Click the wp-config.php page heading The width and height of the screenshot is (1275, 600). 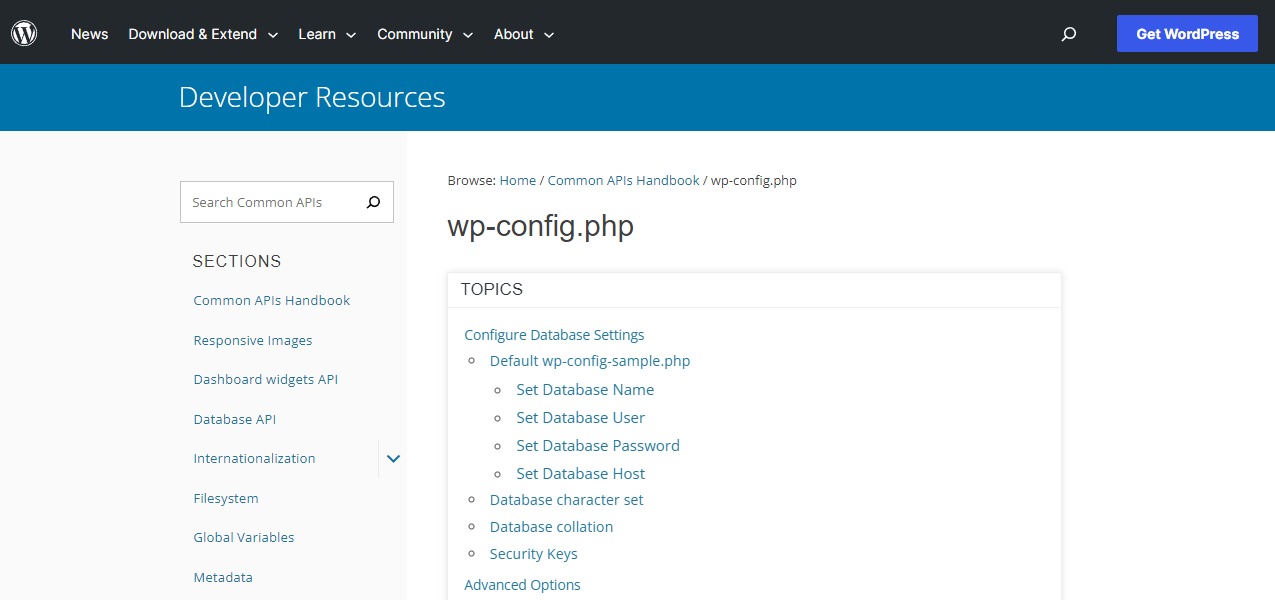point(540,226)
